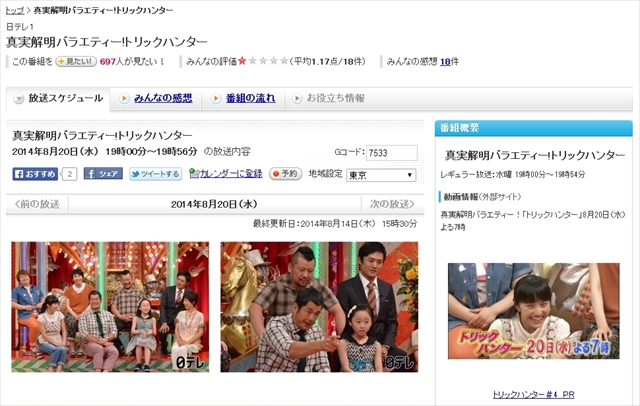Screen dimensions: 640x406
Task: Click the レギュラー放送 schedule text
Action: click(513, 175)
